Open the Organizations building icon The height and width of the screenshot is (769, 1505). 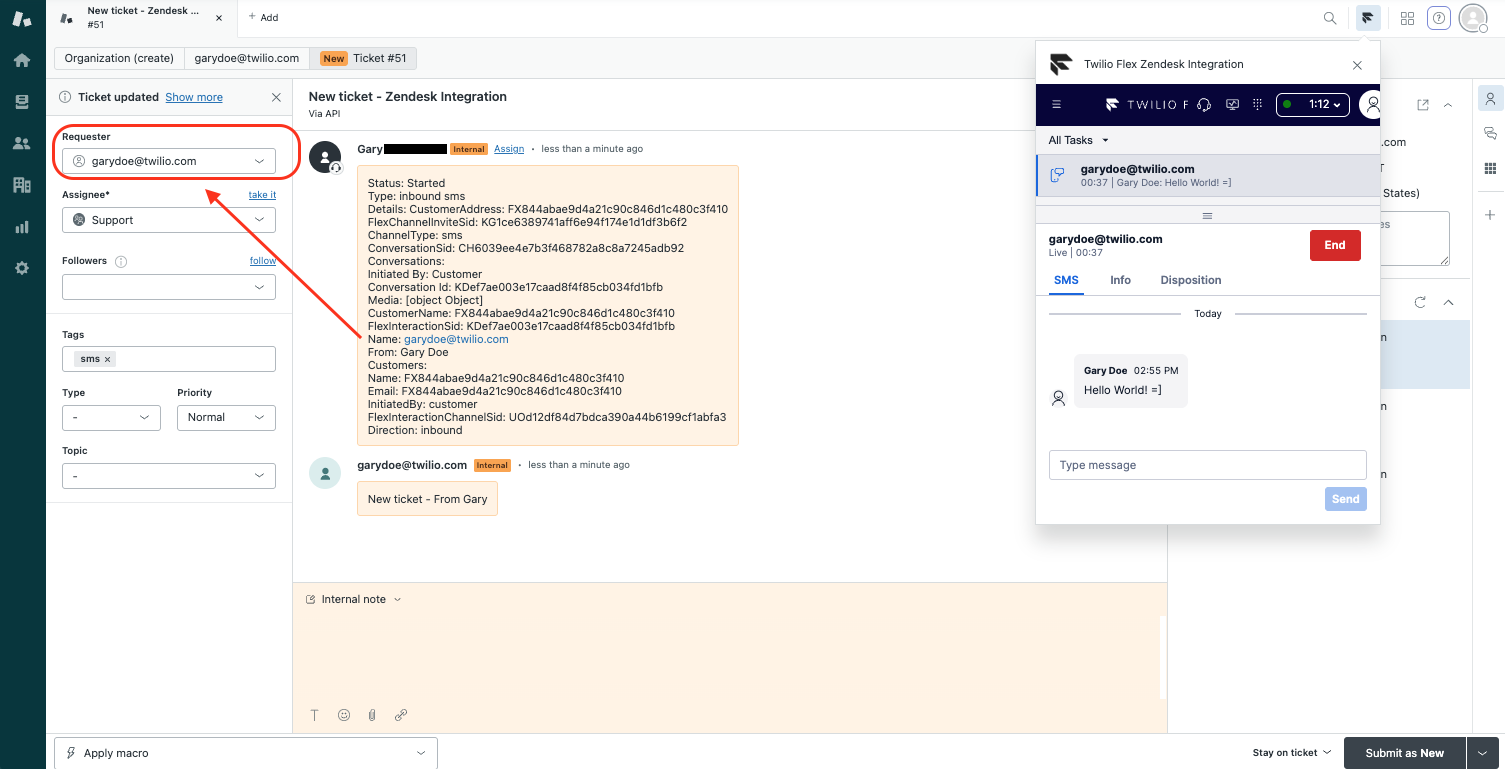[22, 185]
